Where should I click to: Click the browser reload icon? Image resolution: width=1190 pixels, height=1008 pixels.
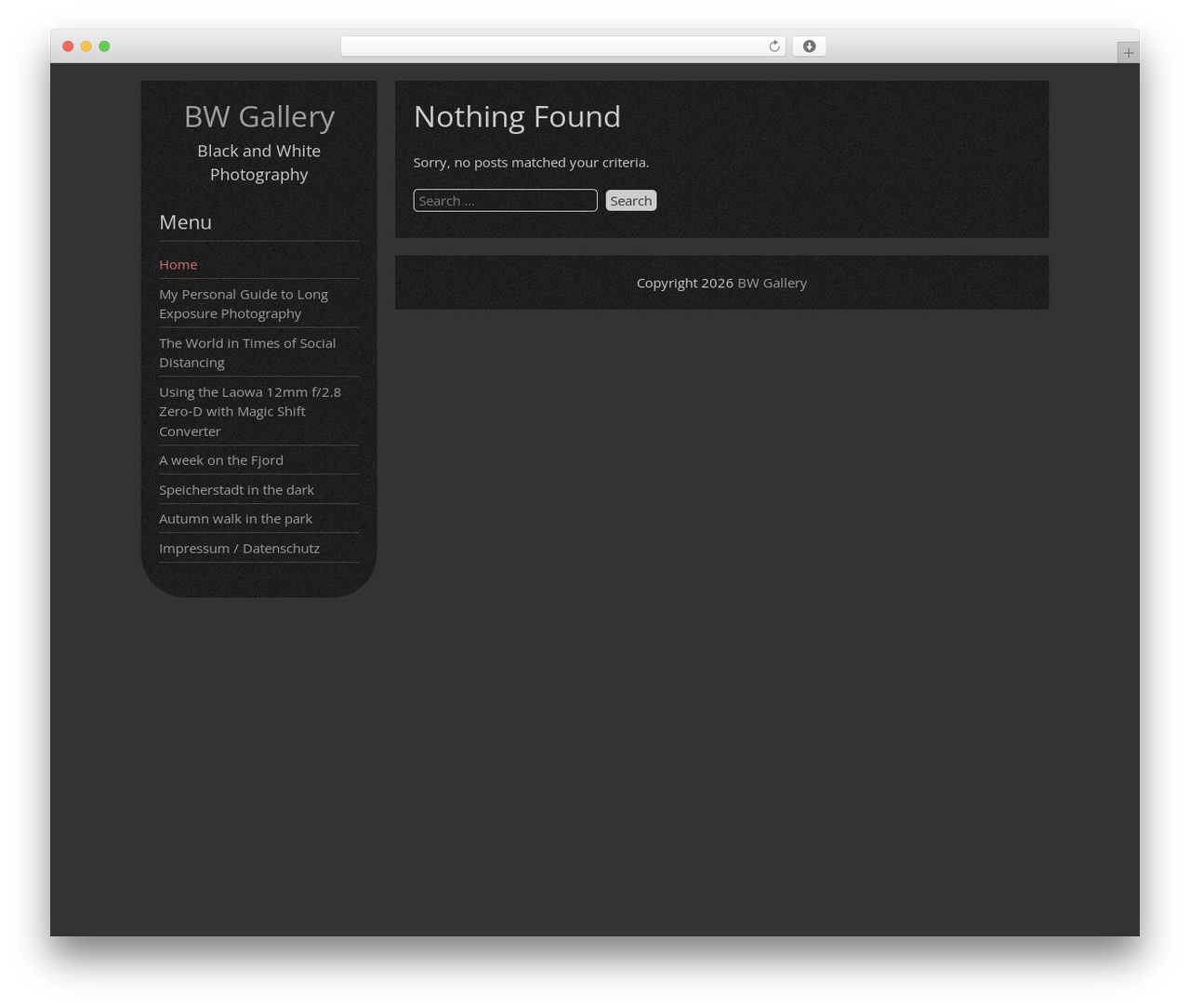773,46
